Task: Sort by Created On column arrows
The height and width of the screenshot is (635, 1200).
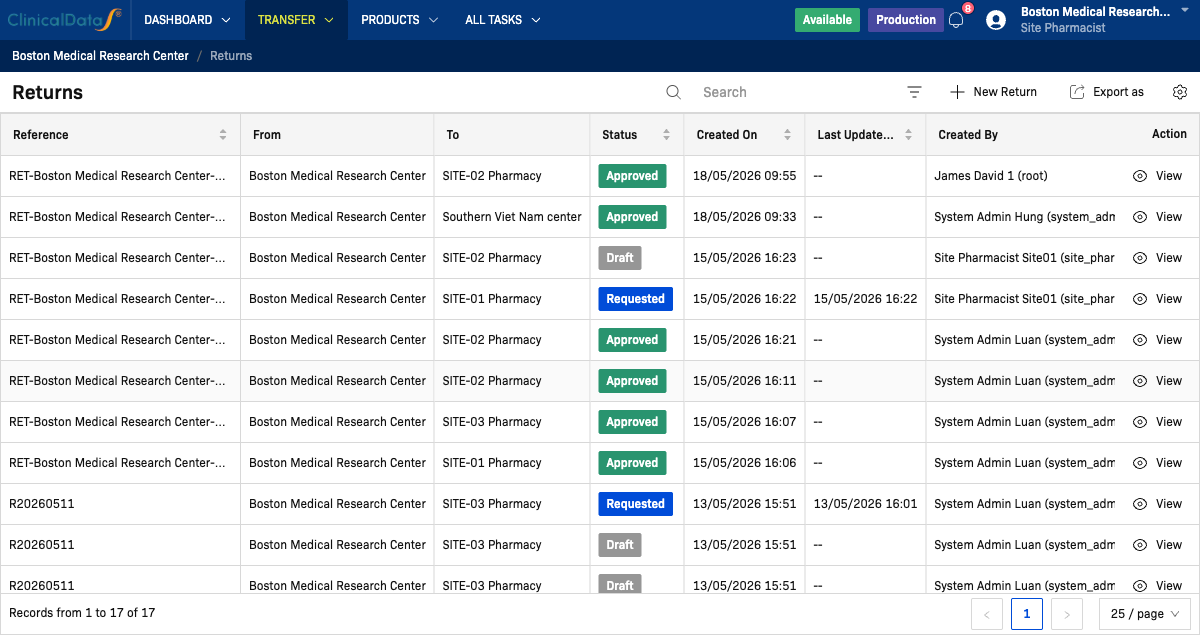Action: pyautogui.click(x=787, y=135)
